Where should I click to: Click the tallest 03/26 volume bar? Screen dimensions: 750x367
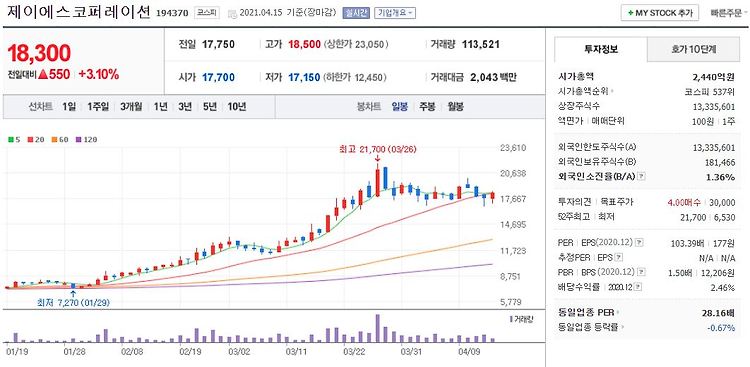[377, 328]
